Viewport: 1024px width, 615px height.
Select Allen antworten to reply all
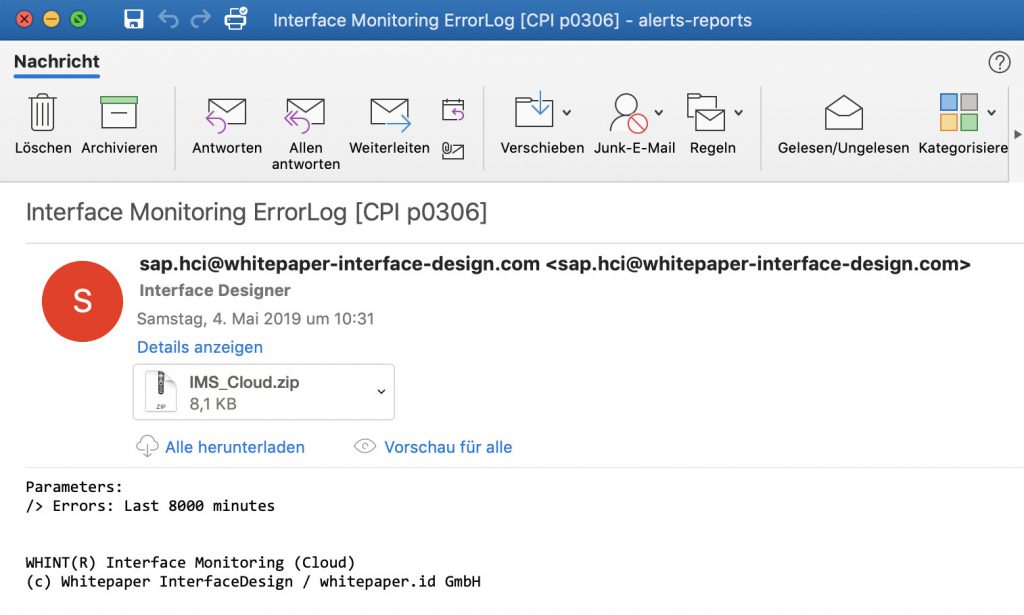pos(305,125)
